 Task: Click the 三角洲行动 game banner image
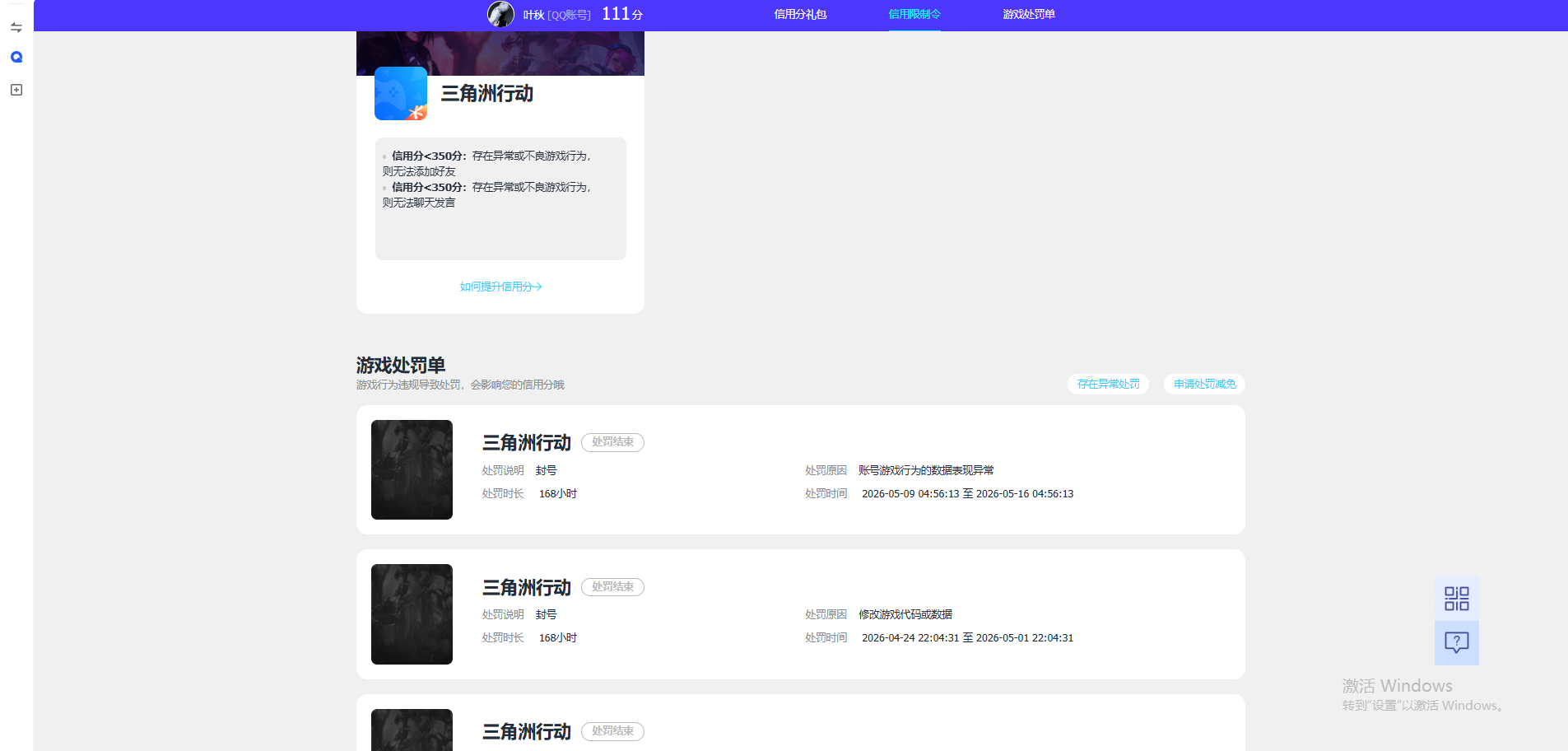tap(500, 53)
